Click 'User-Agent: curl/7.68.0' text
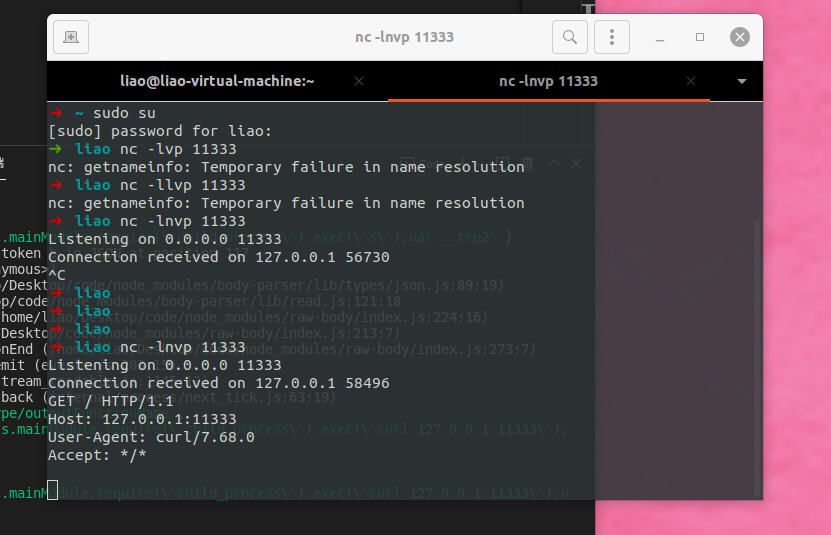The height and width of the screenshot is (535, 831). (151, 437)
